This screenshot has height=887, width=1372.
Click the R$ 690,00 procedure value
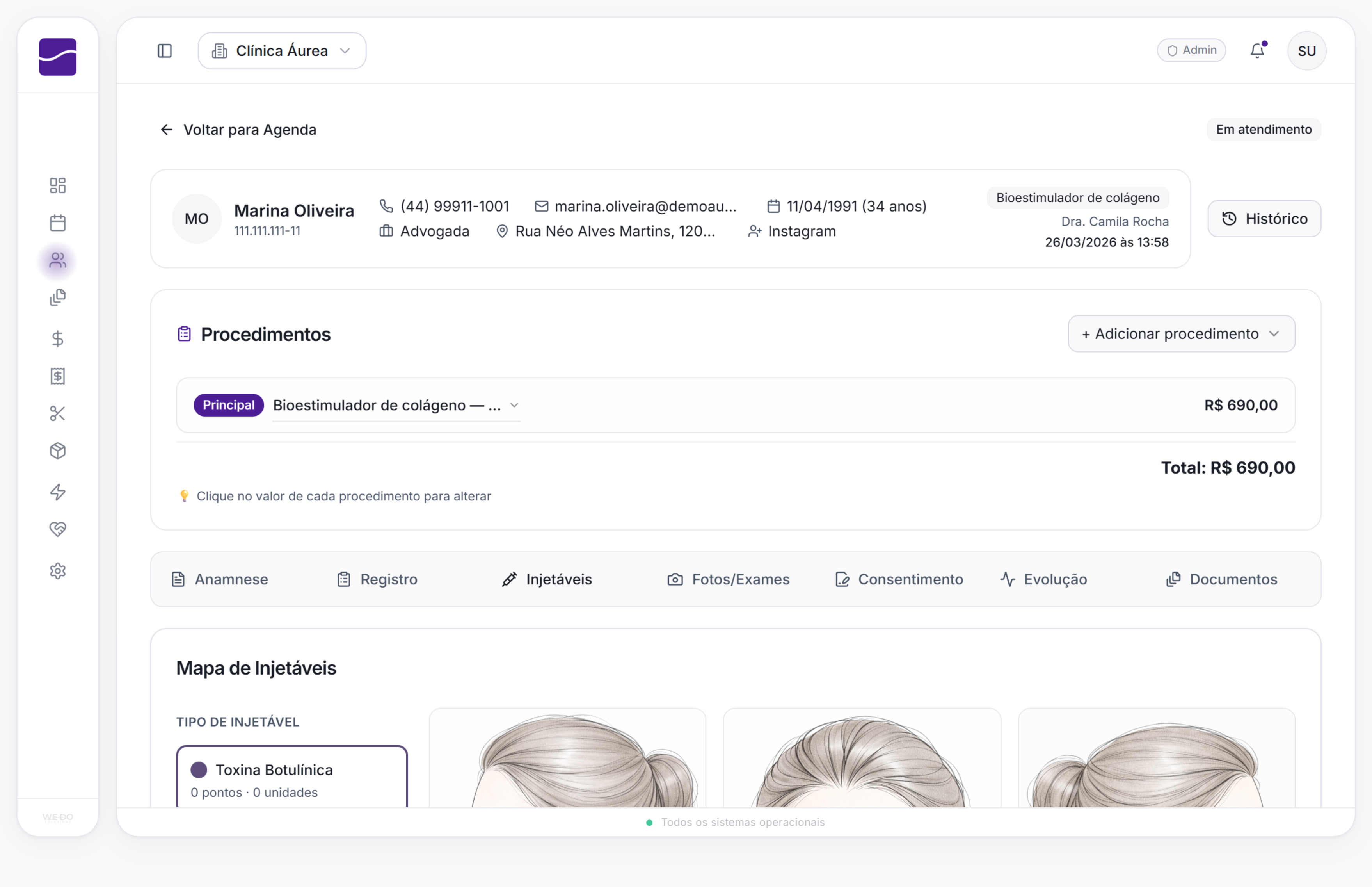coord(1241,406)
